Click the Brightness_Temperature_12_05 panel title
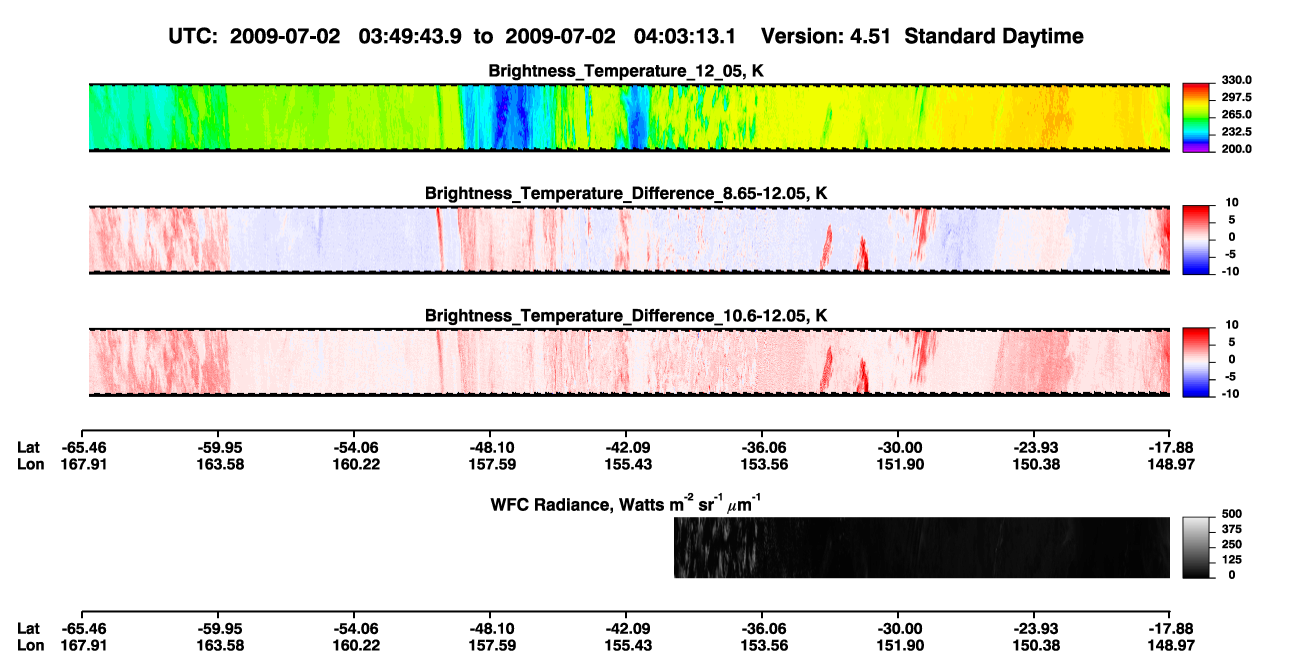 click(627, 71)
